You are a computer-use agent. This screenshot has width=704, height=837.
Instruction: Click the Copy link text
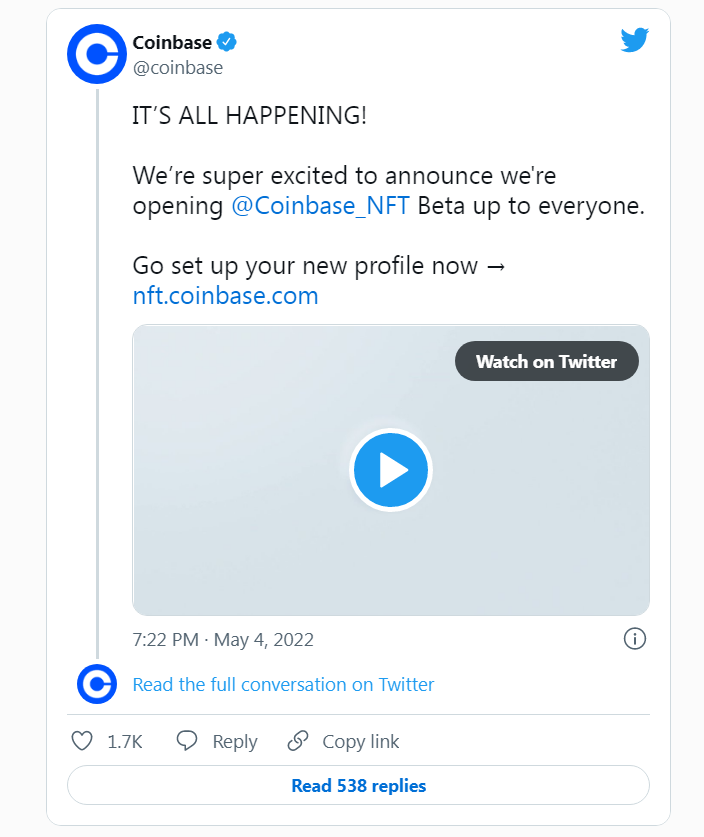point(361,741)
